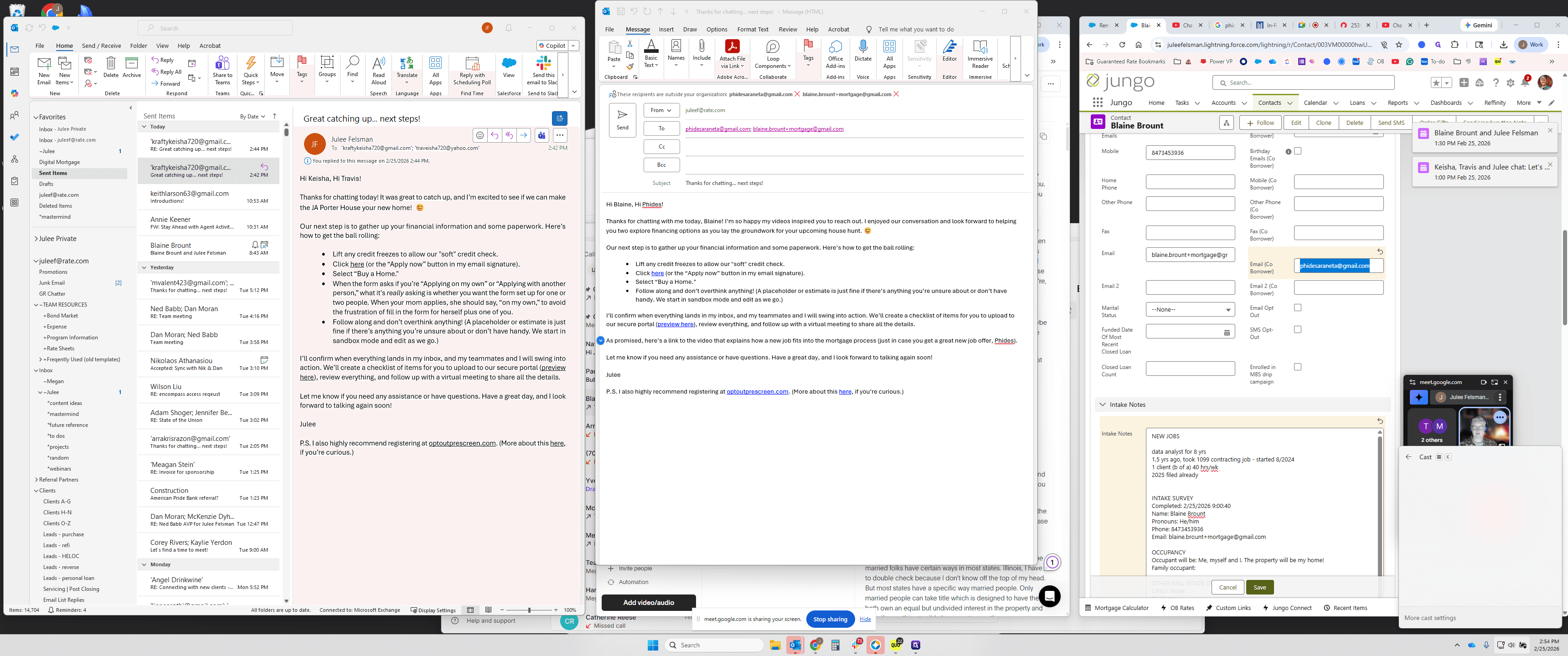The height and width of the screenshot is (656, 1568).
Task: Click Attach File via Link in message window
Action: tap(732, 54)
